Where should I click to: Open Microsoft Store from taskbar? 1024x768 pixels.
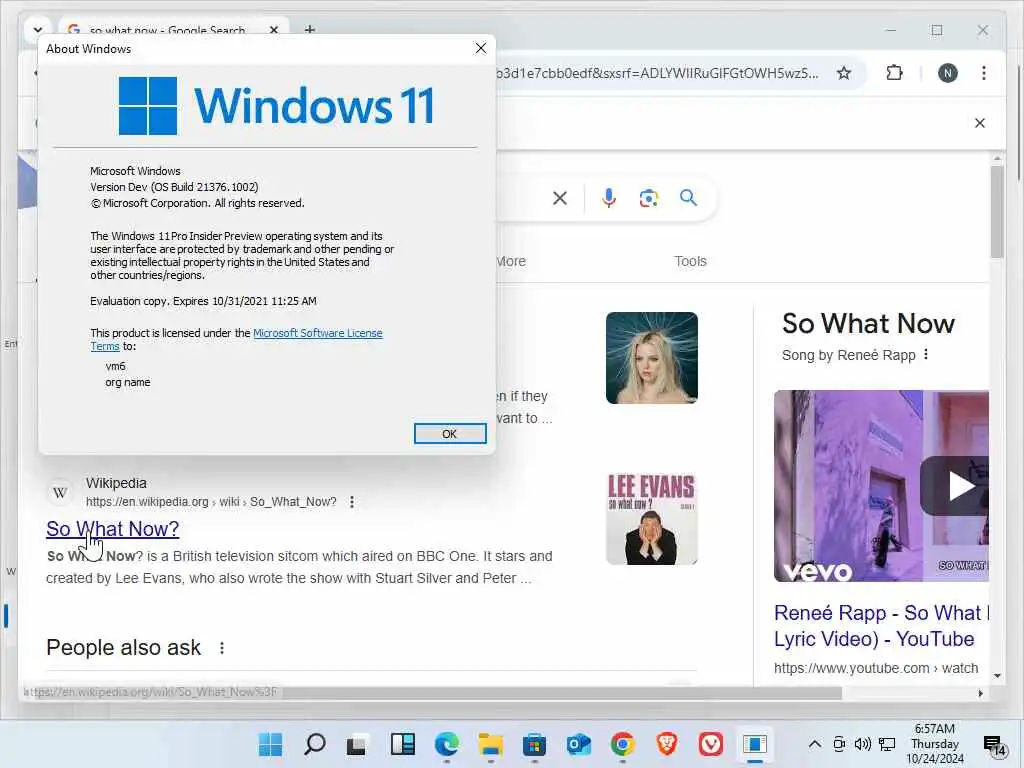pyautogui.click(x=534, y=744)
